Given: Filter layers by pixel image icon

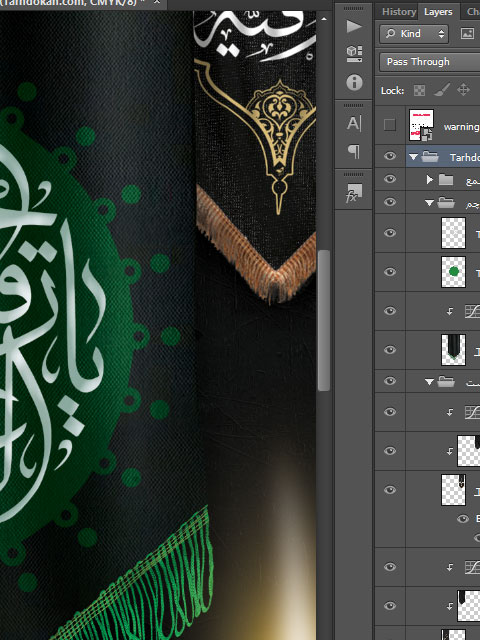Looking at the screenshot, I should coord(467,33).
